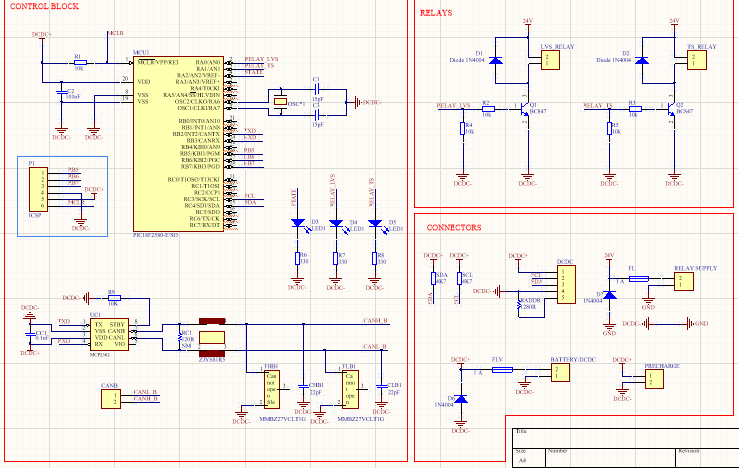Select resistor R8 330
This screenshot has width=739, height=468.
[375, 258]
